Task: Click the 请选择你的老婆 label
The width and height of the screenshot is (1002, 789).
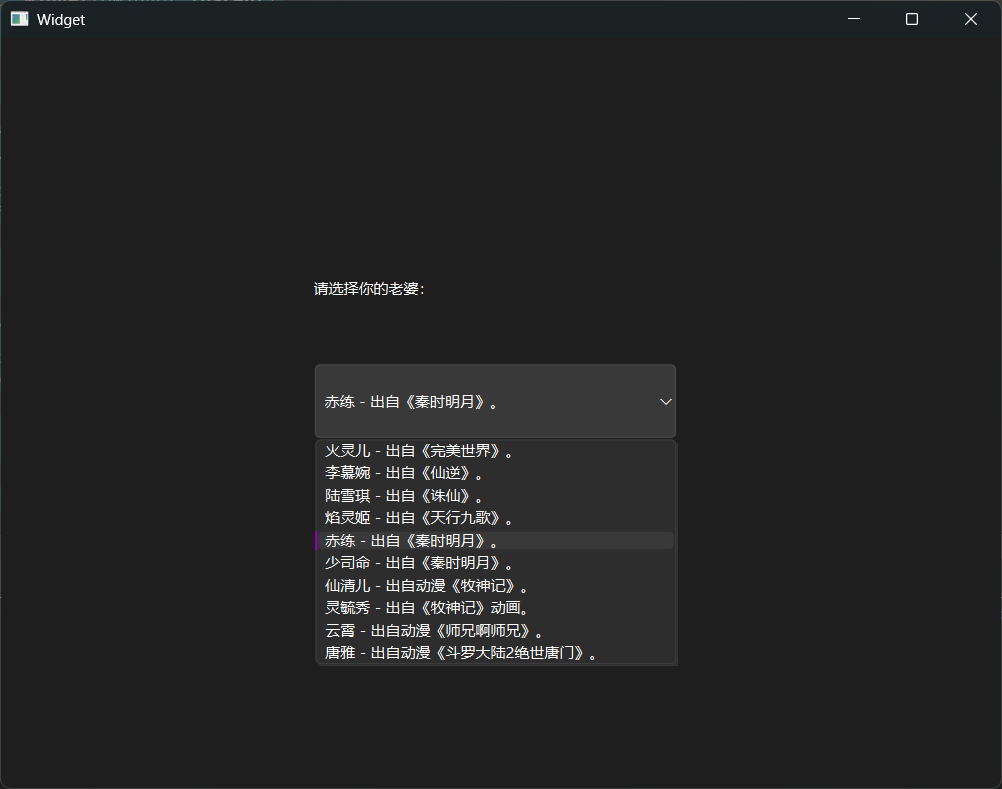Action: click(x=369, y=289)
